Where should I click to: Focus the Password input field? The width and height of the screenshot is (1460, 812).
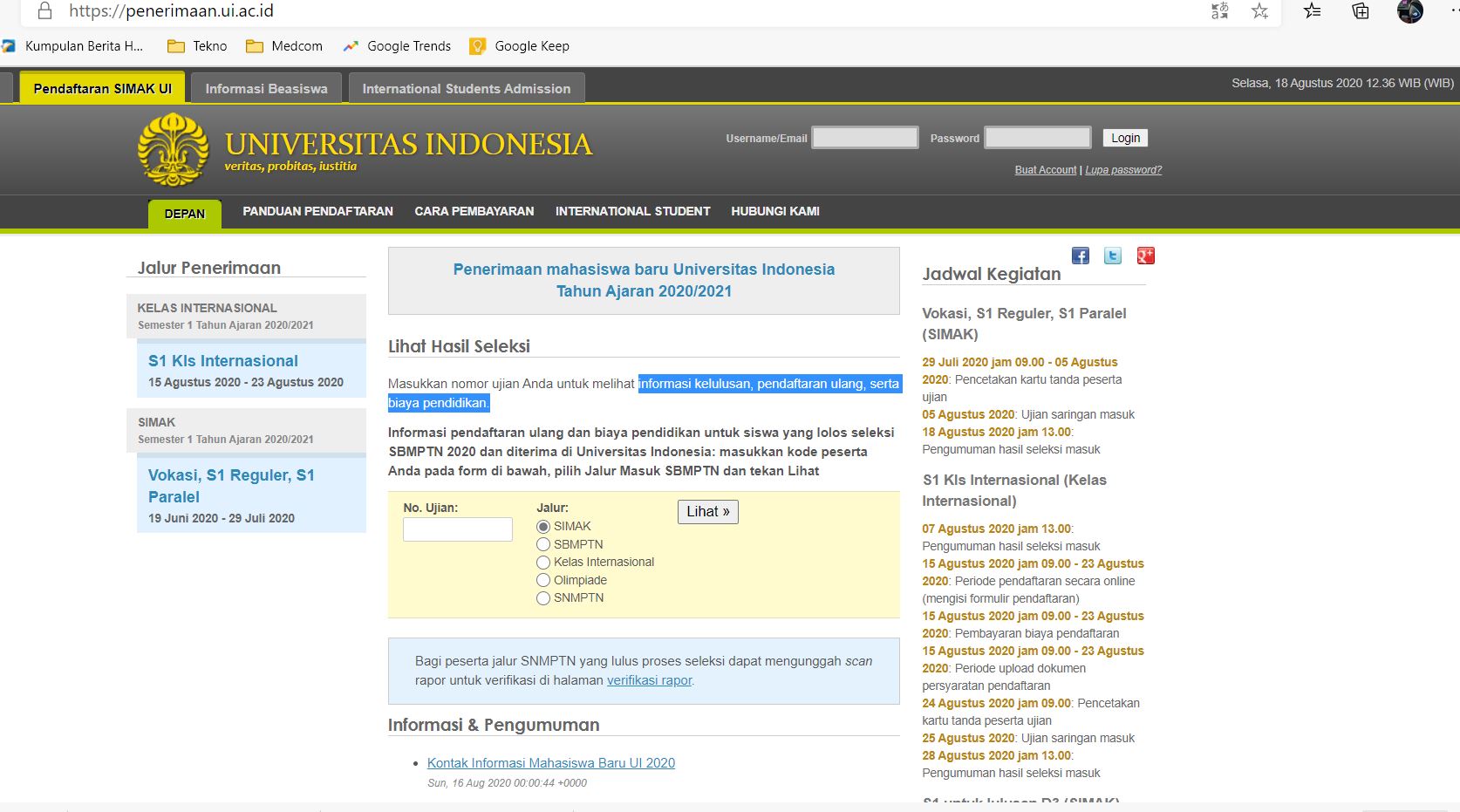(1038, 138)
